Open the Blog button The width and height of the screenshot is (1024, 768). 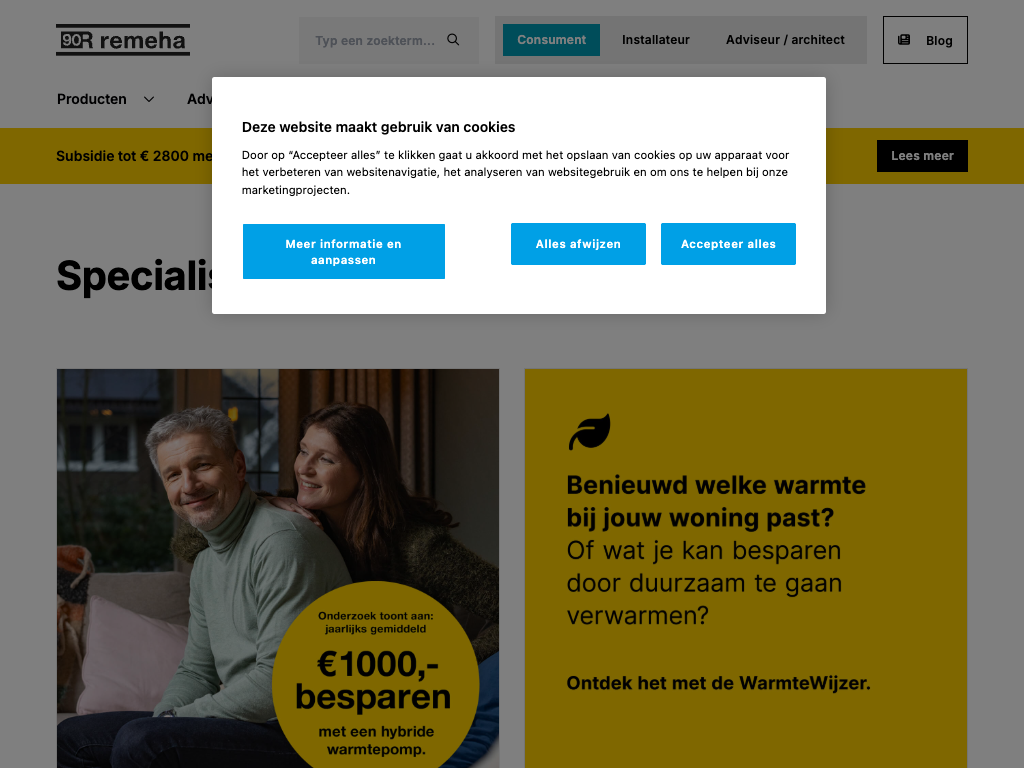click(x=925, y=40)
